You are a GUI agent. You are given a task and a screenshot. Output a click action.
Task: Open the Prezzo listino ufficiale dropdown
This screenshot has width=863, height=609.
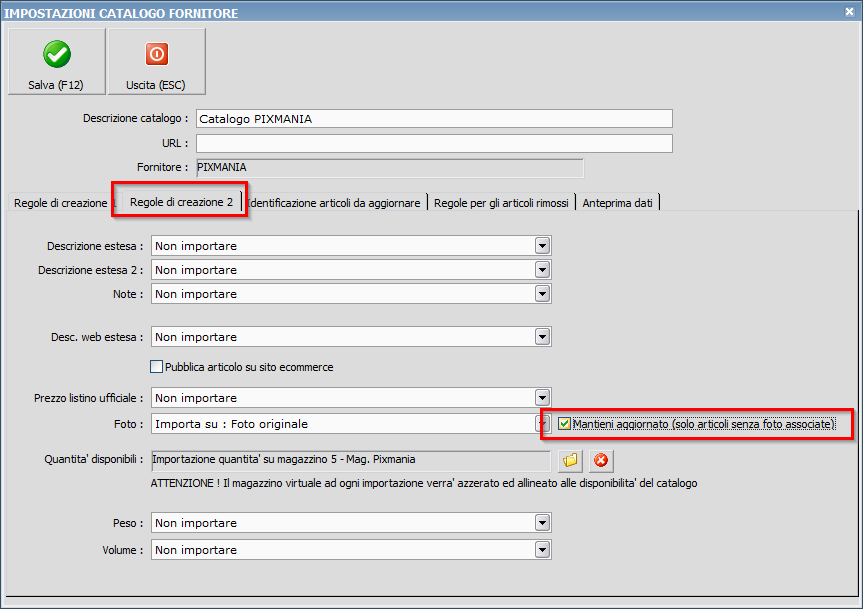tap(542, 397)
